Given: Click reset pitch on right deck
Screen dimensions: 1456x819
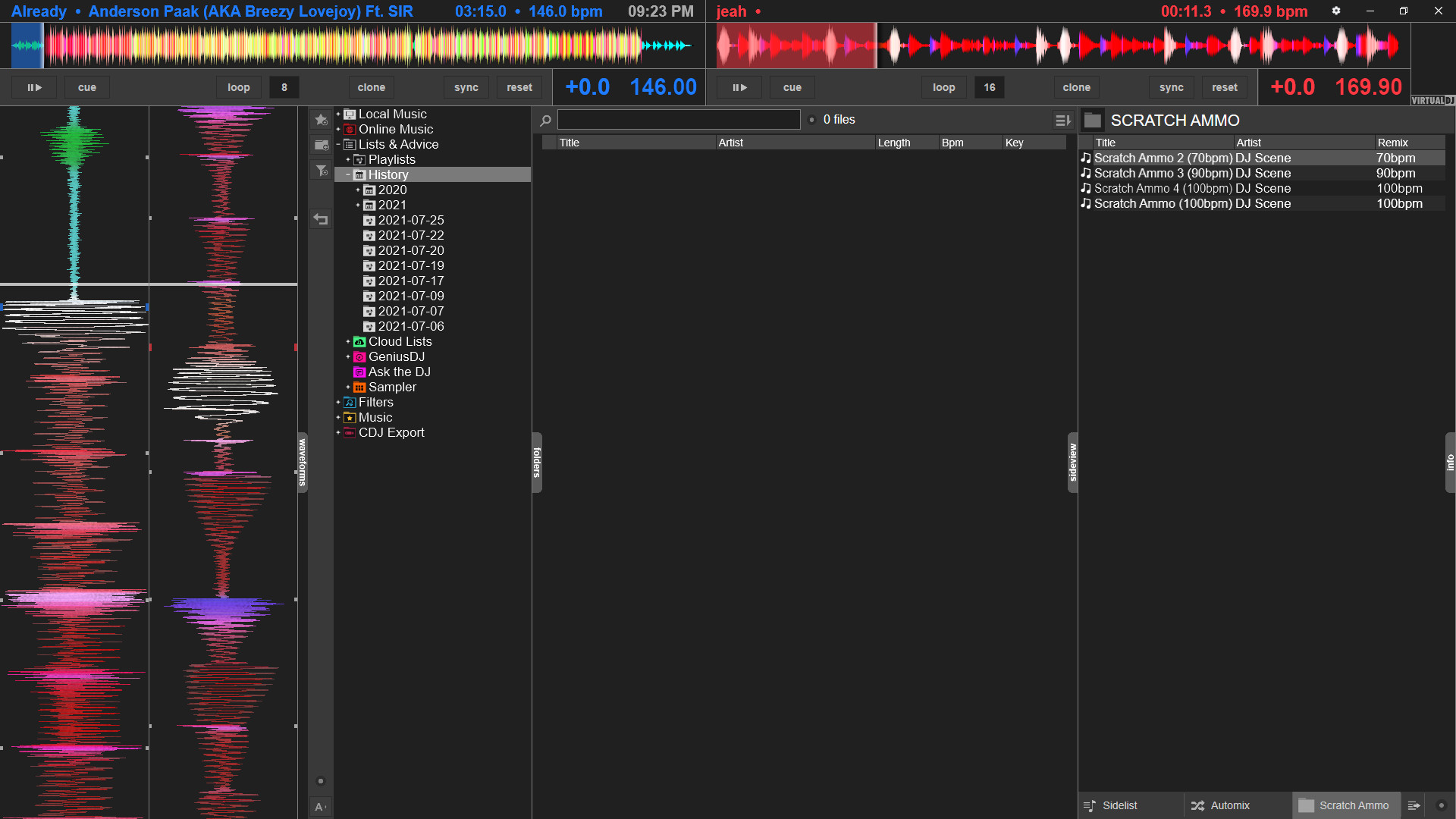Looking at the screenshot, I should click(x=1225, y=87).
